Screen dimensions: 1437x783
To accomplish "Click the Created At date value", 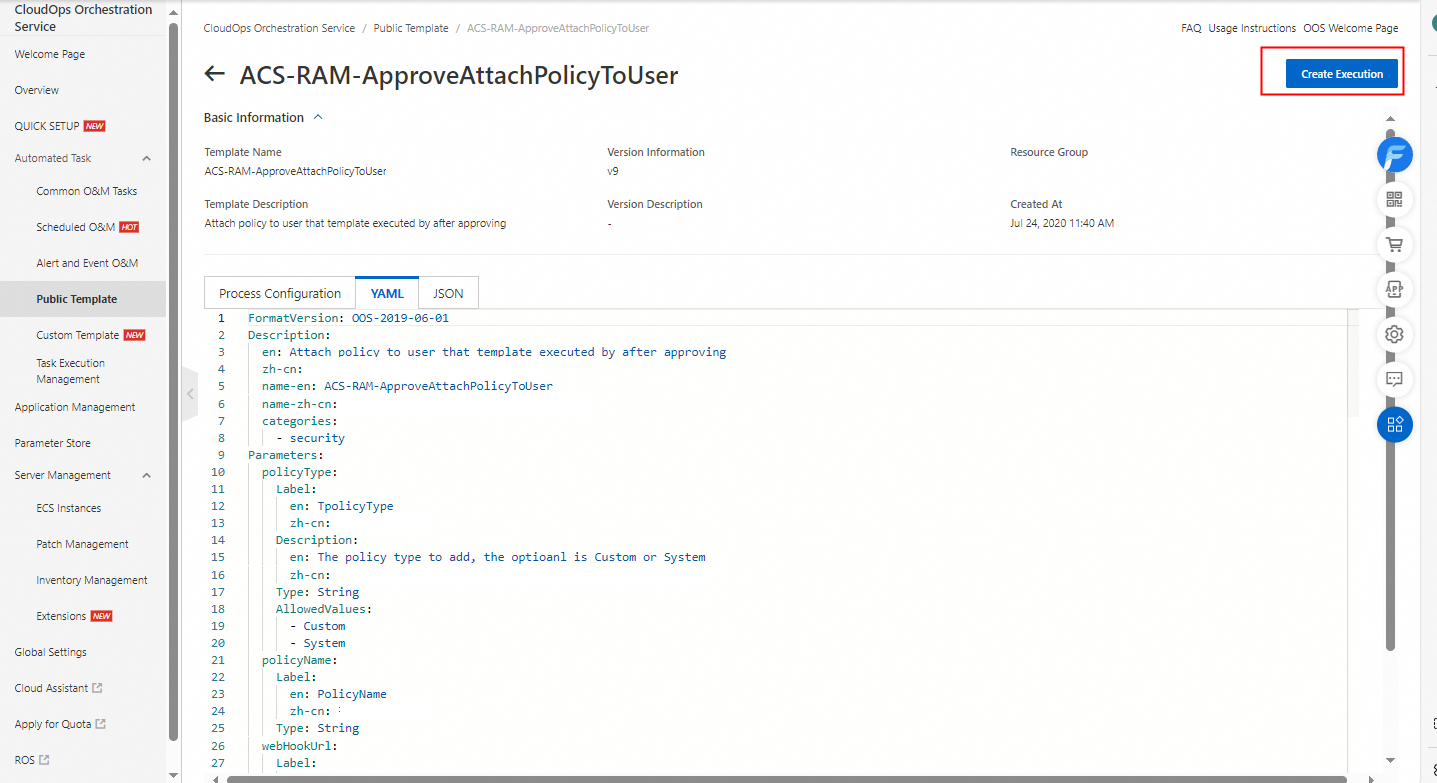I will pyautogui.click(x=1062, y=223).
